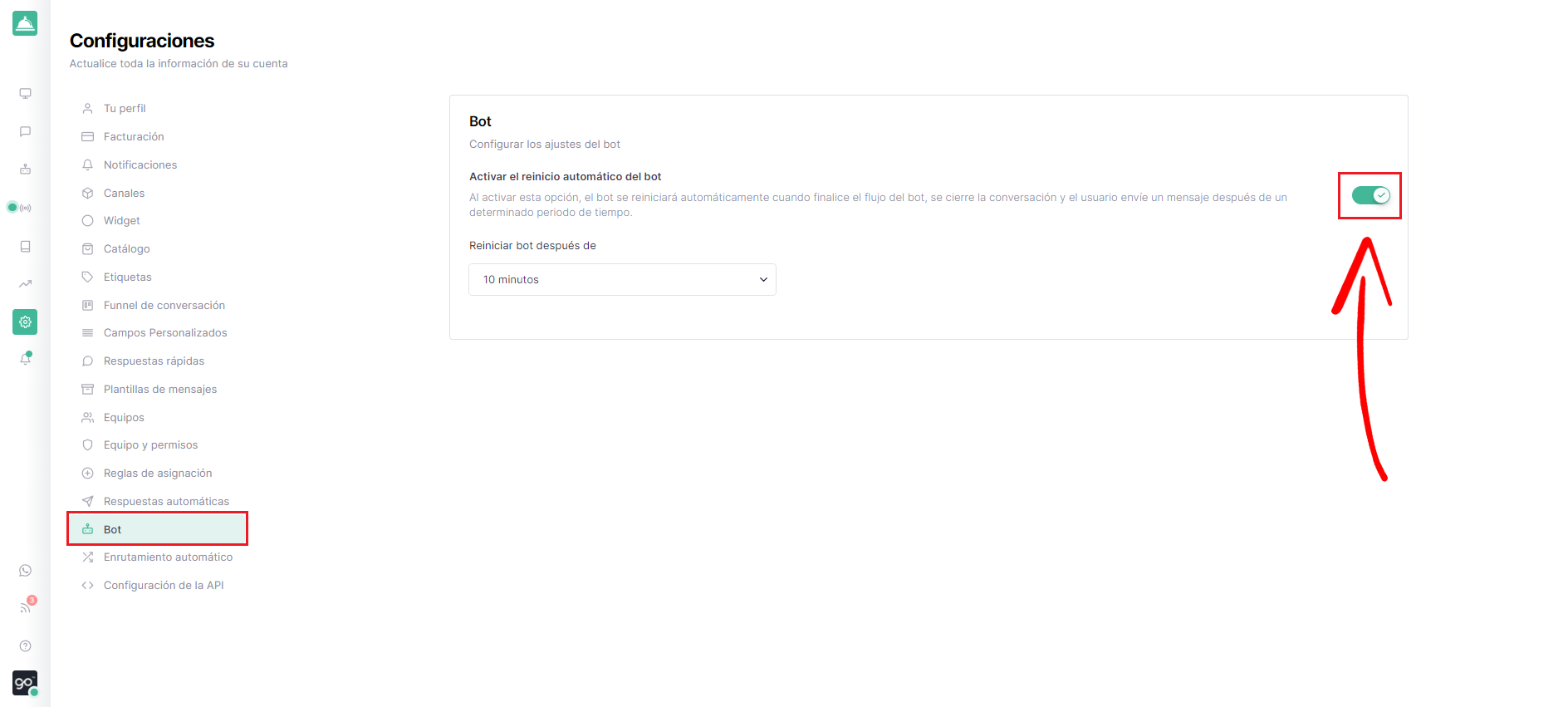
Task: Open the broadcast icon in left rail
Action: pos(26,208)
